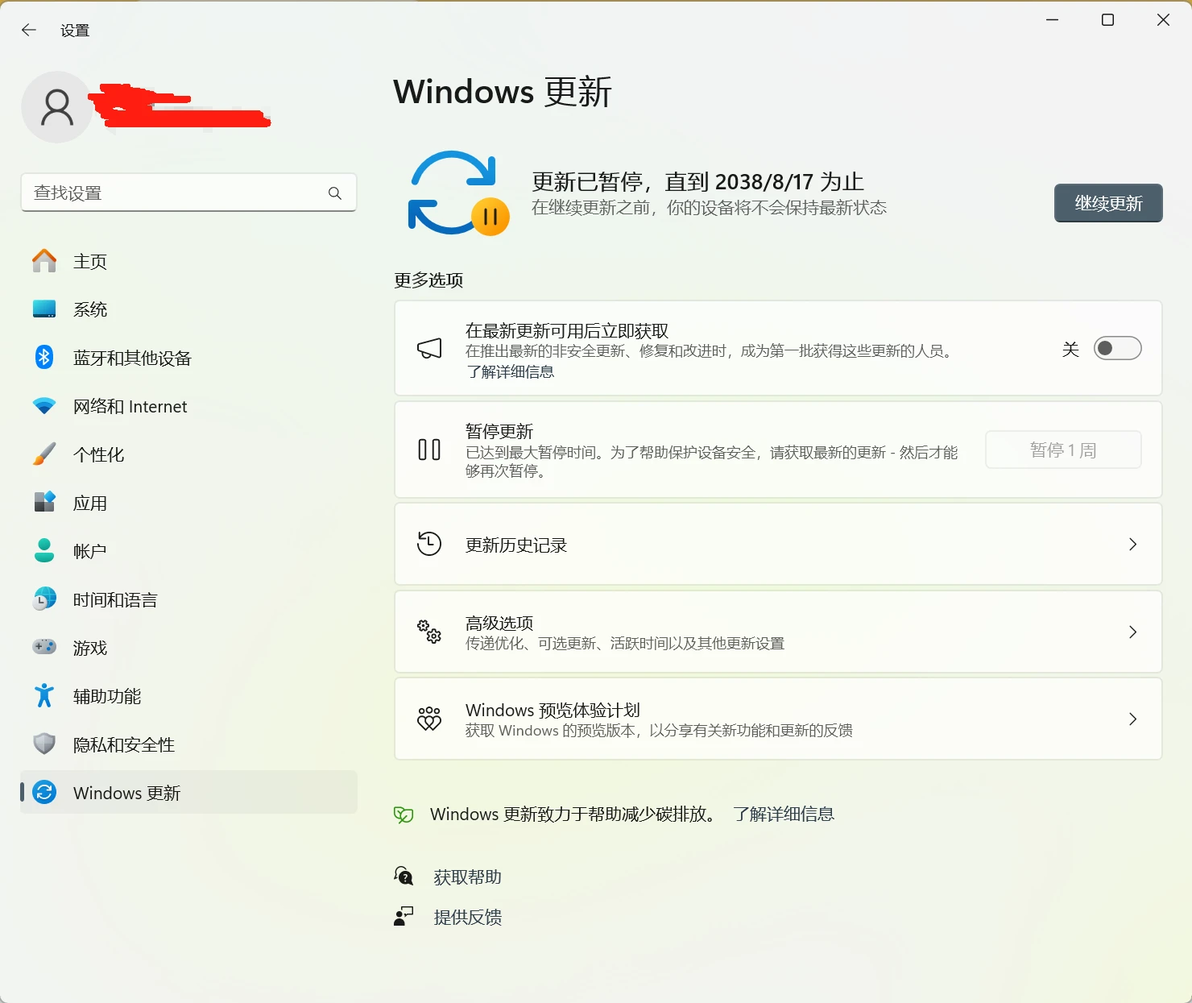Click the 获取帮助 link
1192x1003 pixels.
pos(468,877)
